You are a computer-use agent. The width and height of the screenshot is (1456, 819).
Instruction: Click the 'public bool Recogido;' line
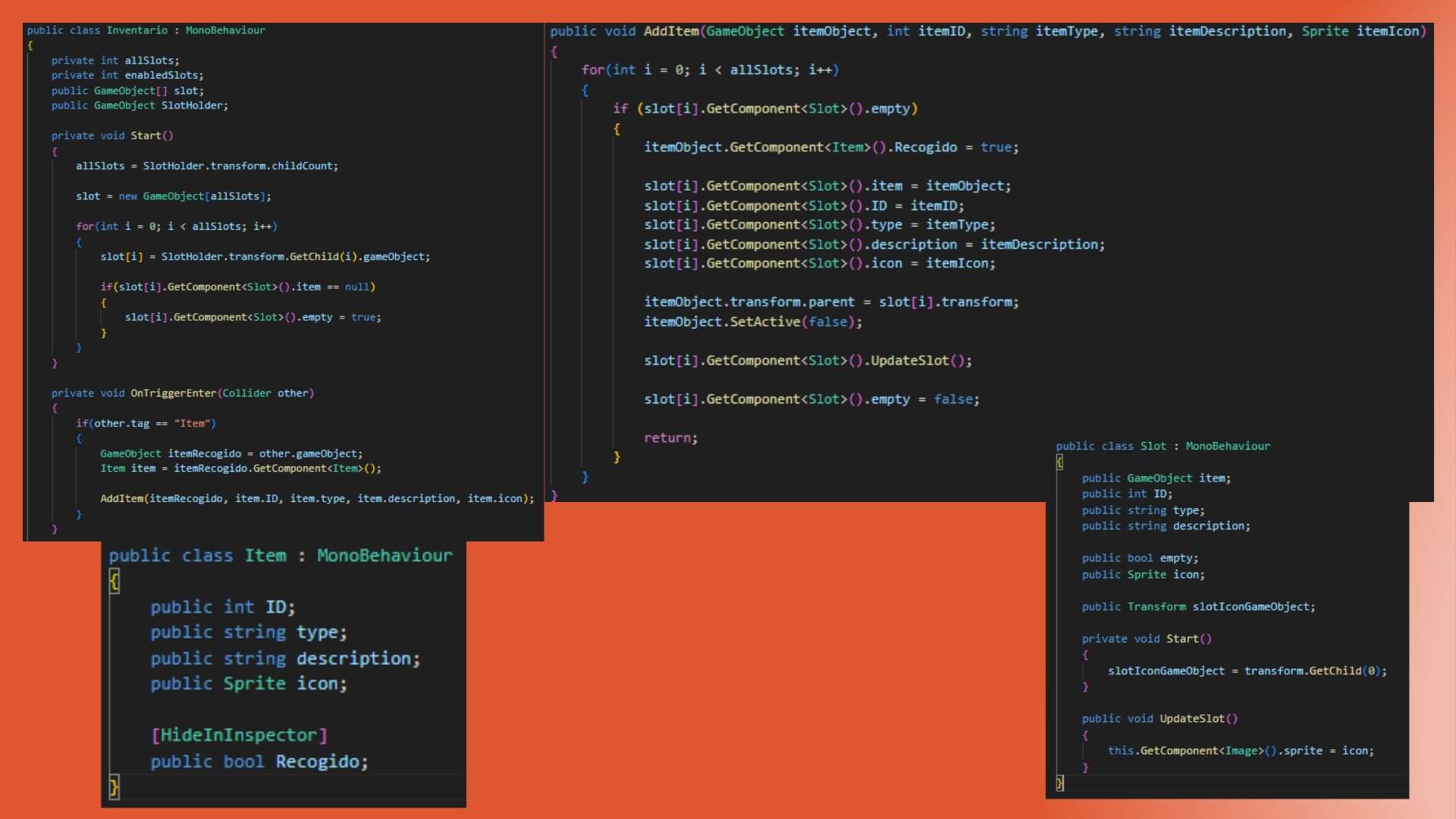259,761
